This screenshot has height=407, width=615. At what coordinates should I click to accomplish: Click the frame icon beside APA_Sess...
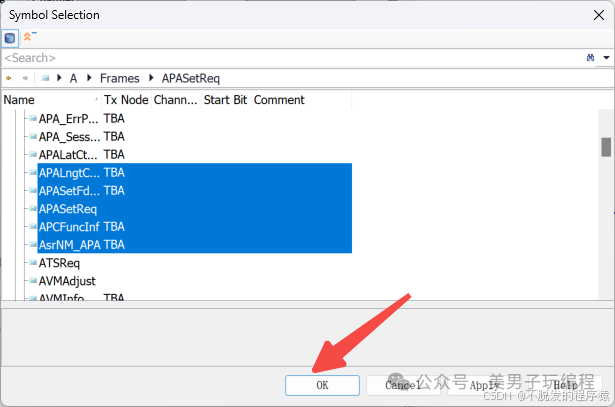tap(33, 136)
